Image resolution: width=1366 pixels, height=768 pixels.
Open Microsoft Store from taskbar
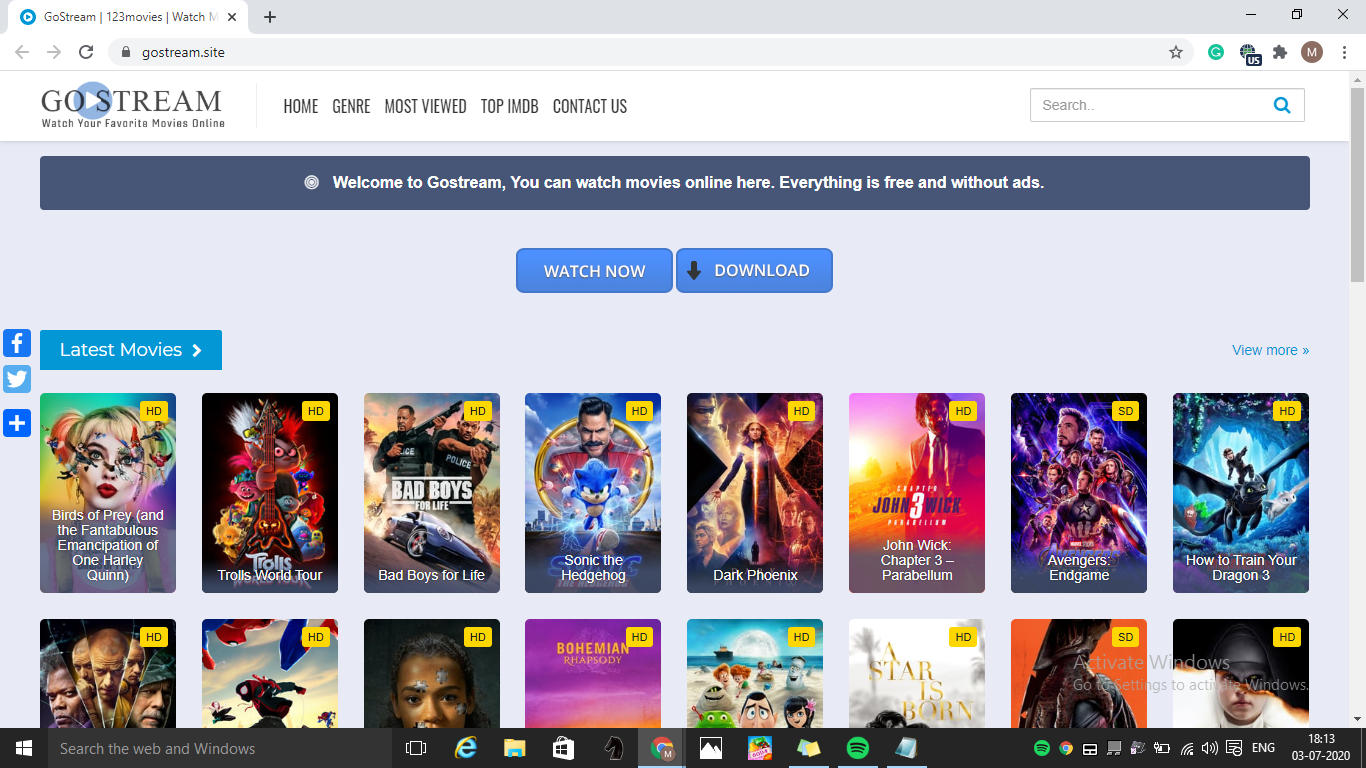[x=564, y=748]
